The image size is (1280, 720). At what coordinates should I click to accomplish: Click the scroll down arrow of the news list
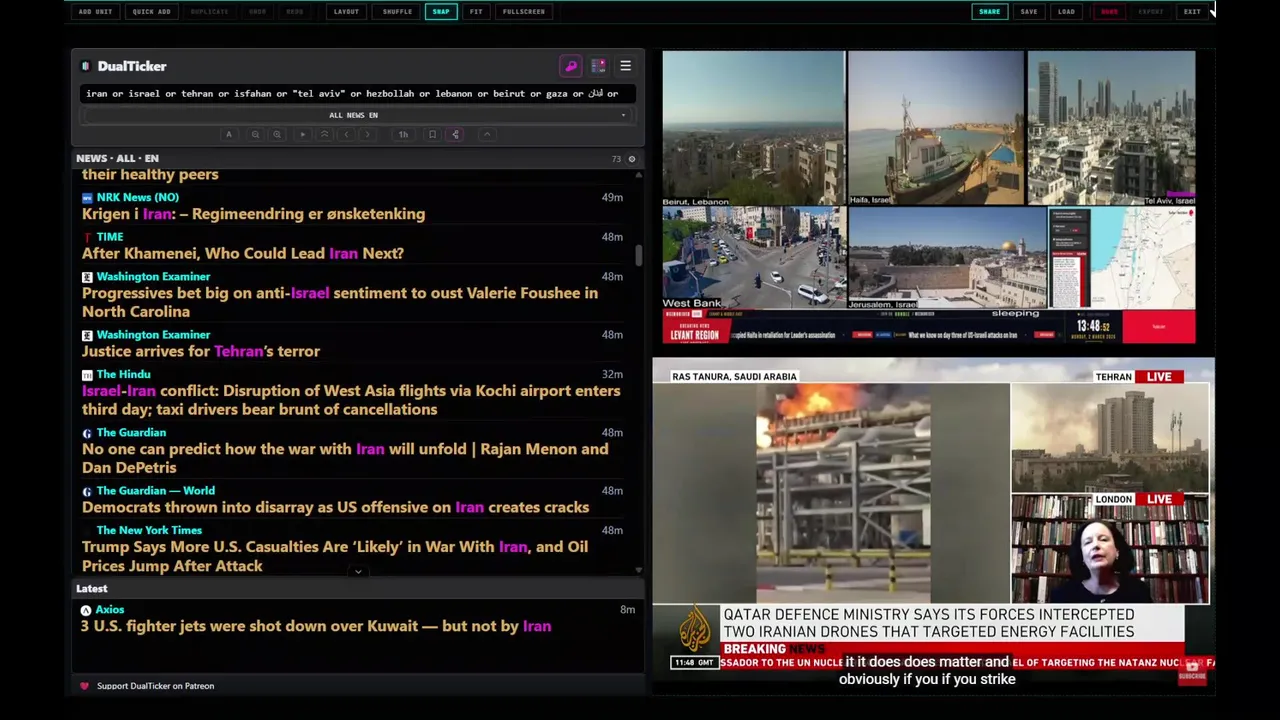639,570
